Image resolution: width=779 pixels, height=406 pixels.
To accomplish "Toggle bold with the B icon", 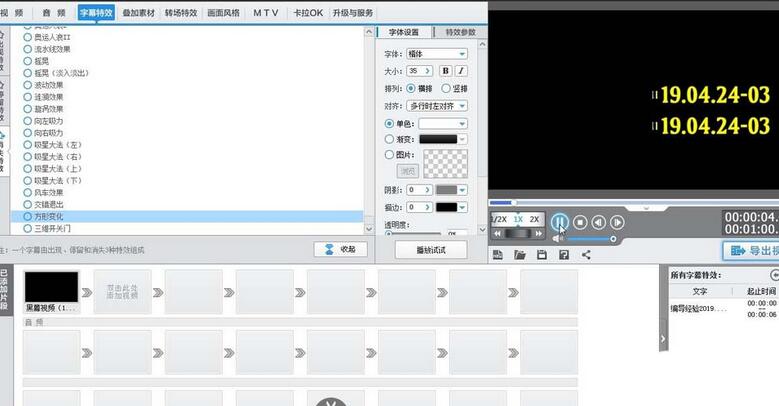I will click(x=446, y=71).
